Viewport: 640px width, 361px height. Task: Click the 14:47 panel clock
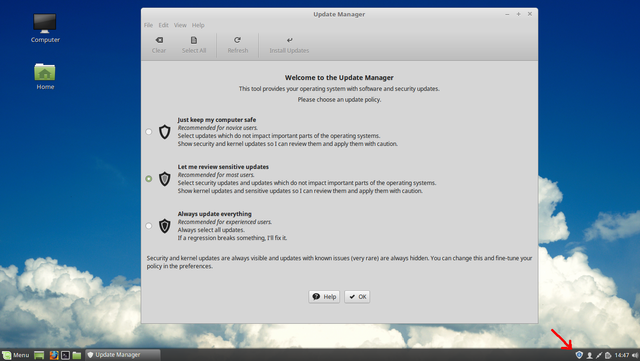(x=622, y=355)
